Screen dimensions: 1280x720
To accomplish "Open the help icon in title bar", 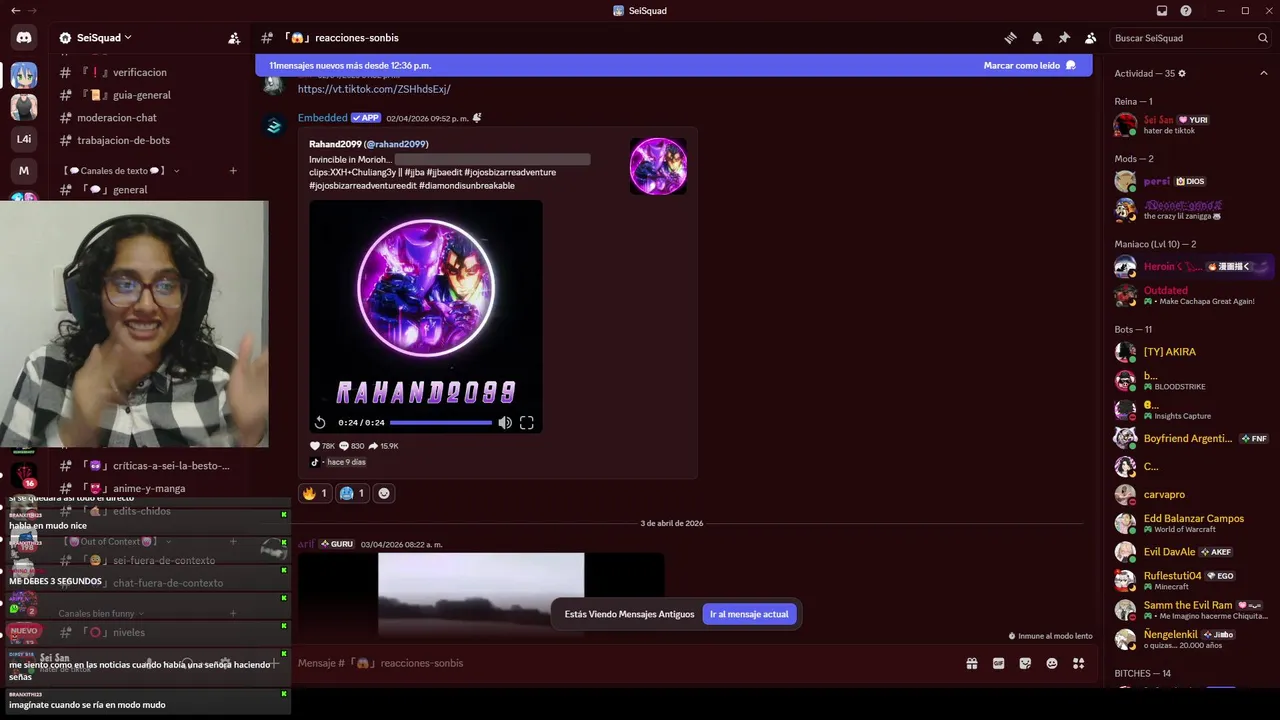I will pos(1186,11).
